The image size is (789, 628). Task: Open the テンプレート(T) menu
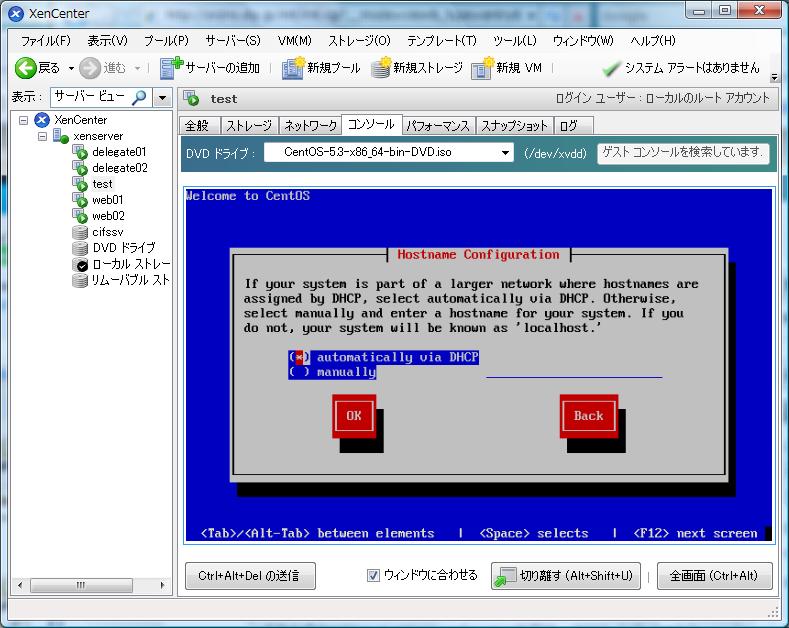click(x=442, y=41)
